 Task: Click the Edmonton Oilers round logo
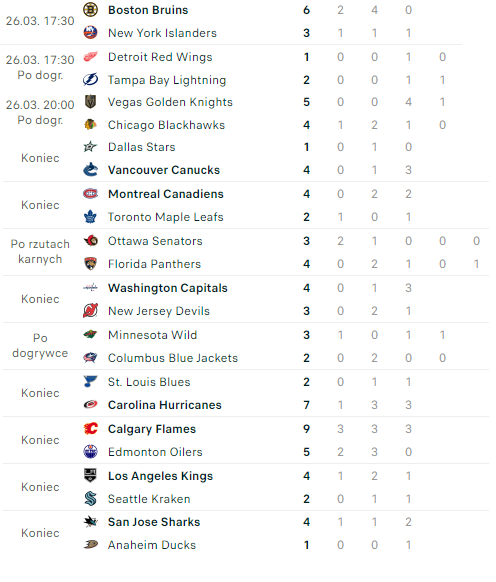tap(90, 452)
